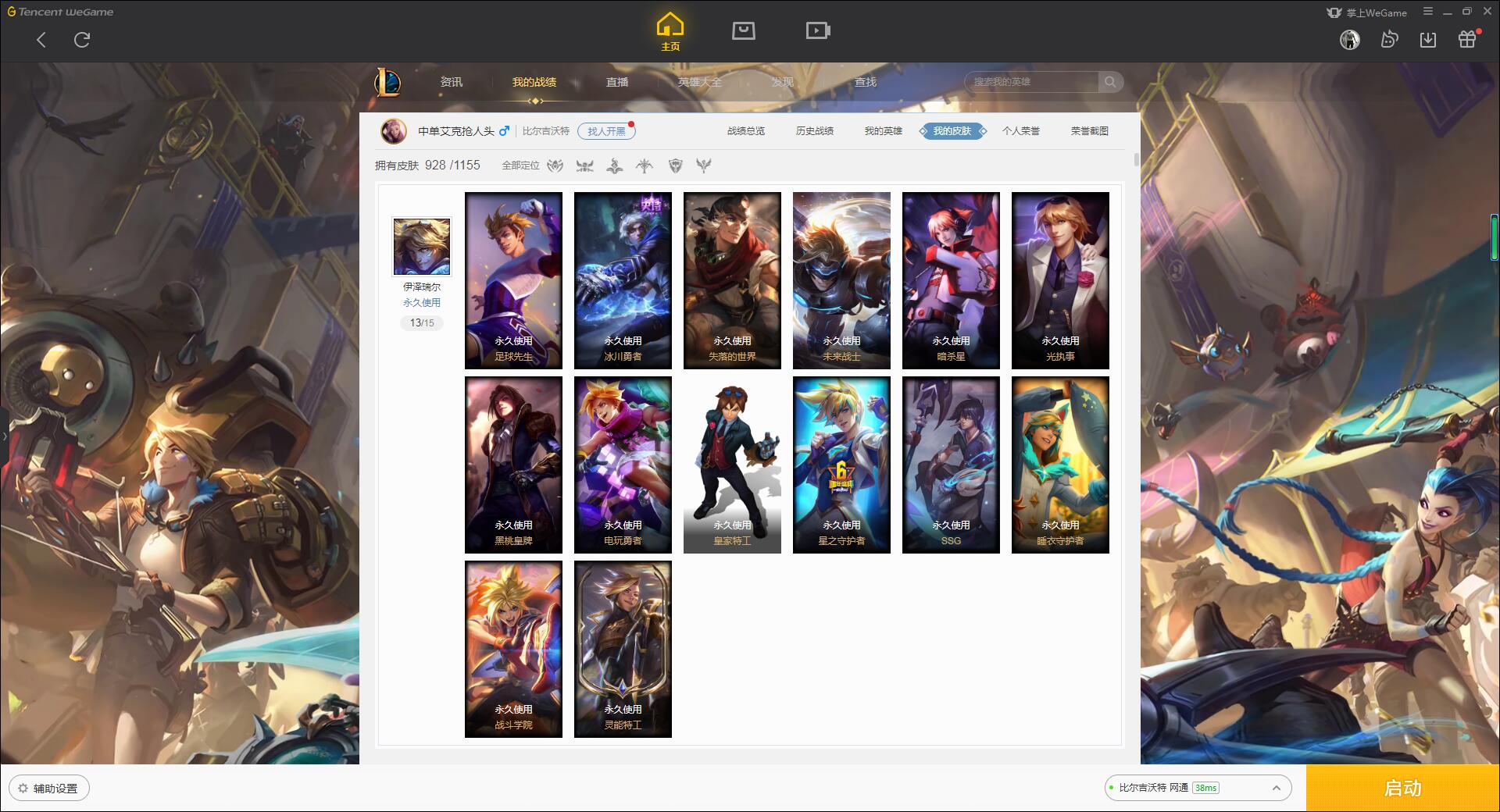Open the hamburger main menu icon
Image resolution: width=1500 pixels, height=812 pixels.
click(1428, 12)
